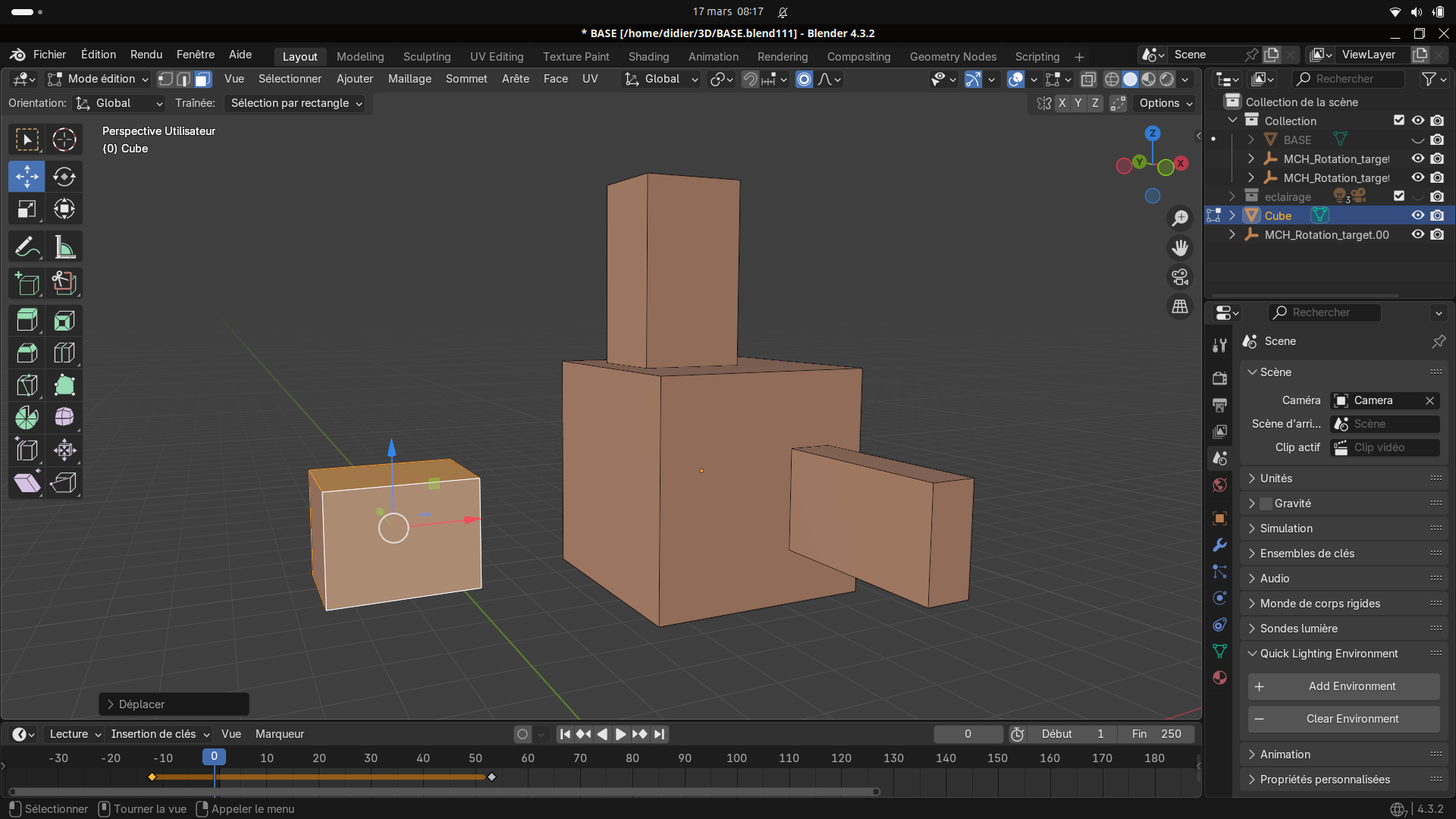Click the current frame marker in timeline

click(214, 756)
